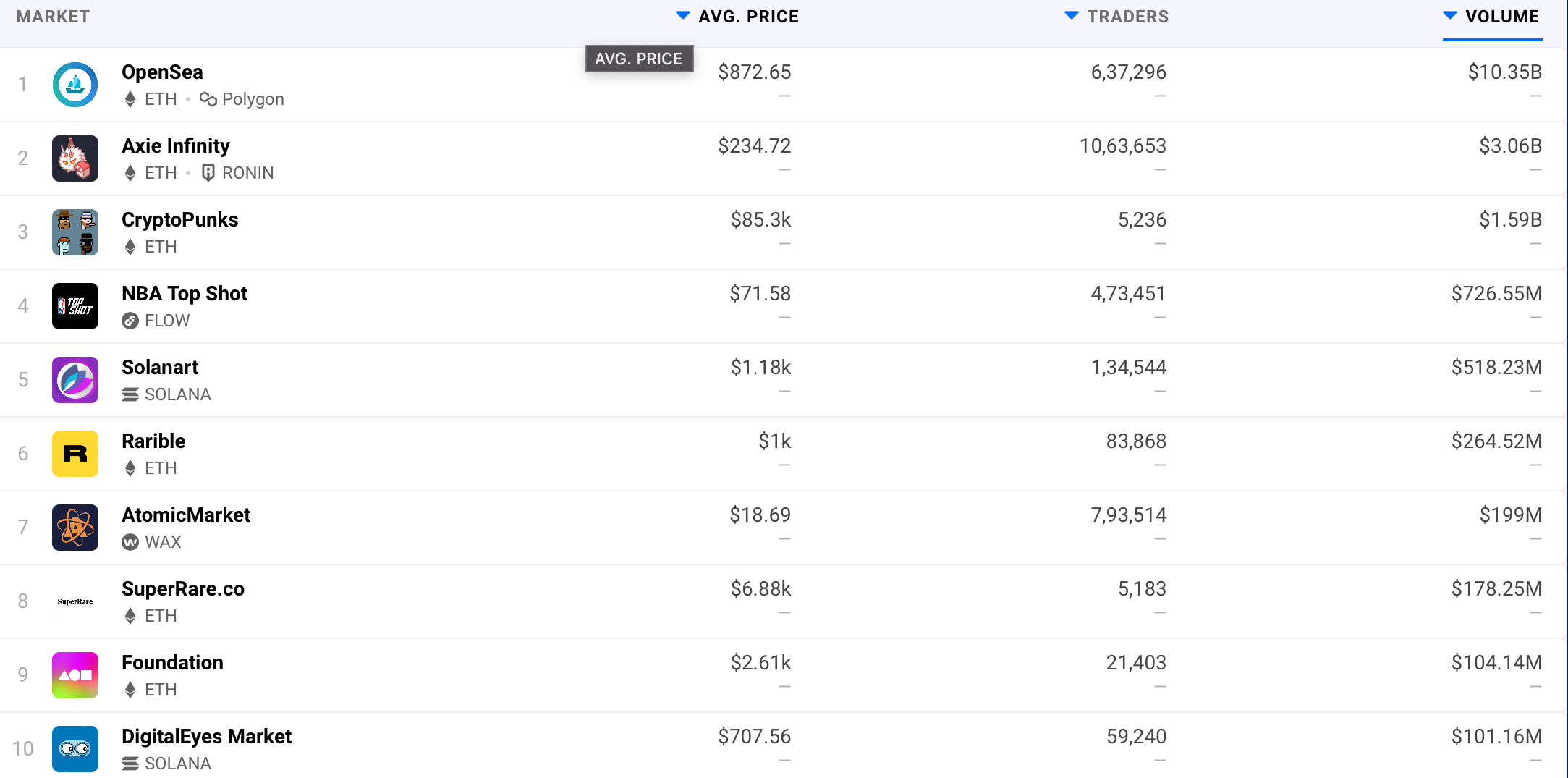
Task: Click the FLOW chain icon under NBA Top Shot
Action: [x=130, y=321]
